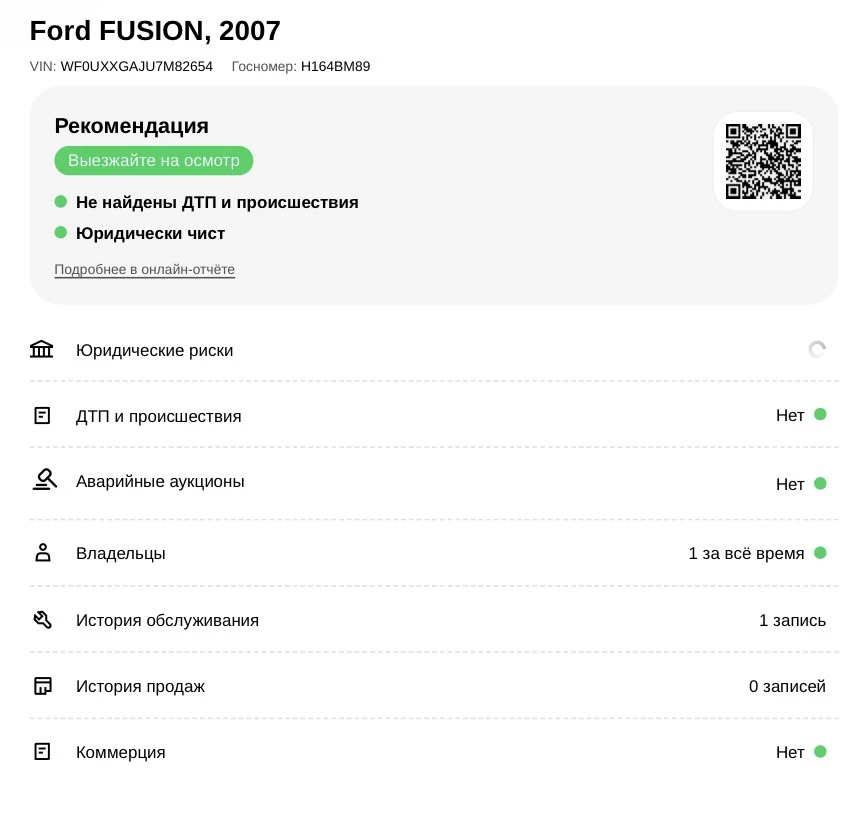Open the История обслуживания section

click(x=434, y=620)
